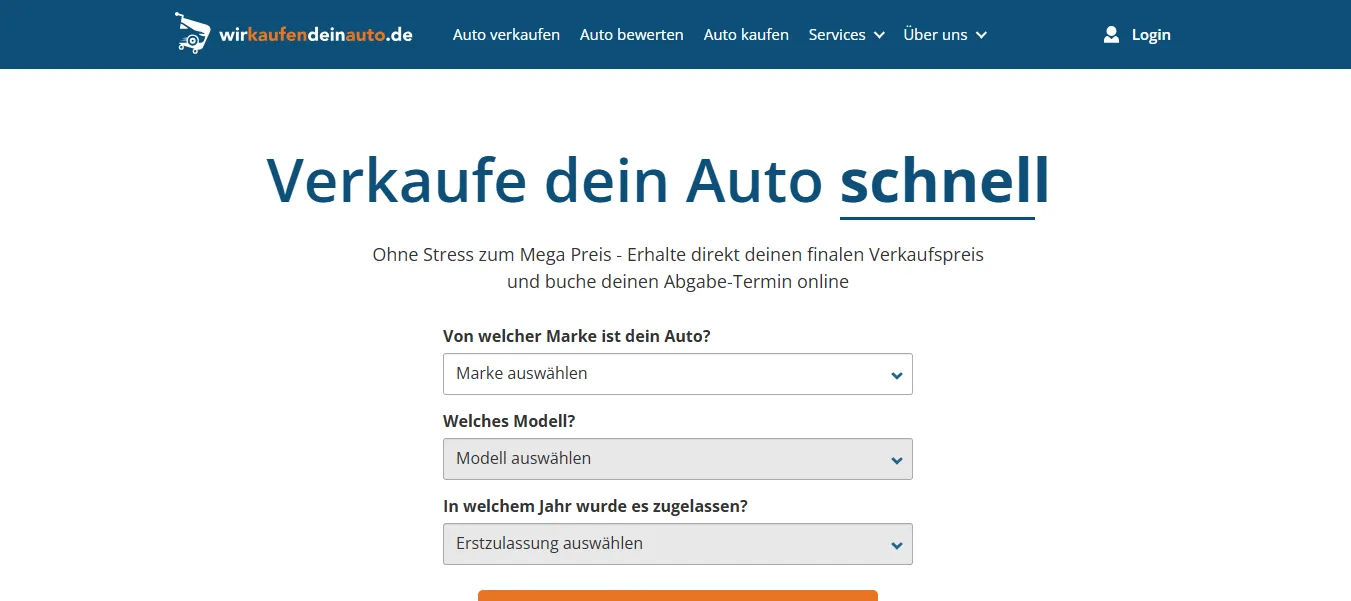The height and width of the screenshot is (601, 1351).
Task: Click the Über uns menu label
Action: pos(935,35)
